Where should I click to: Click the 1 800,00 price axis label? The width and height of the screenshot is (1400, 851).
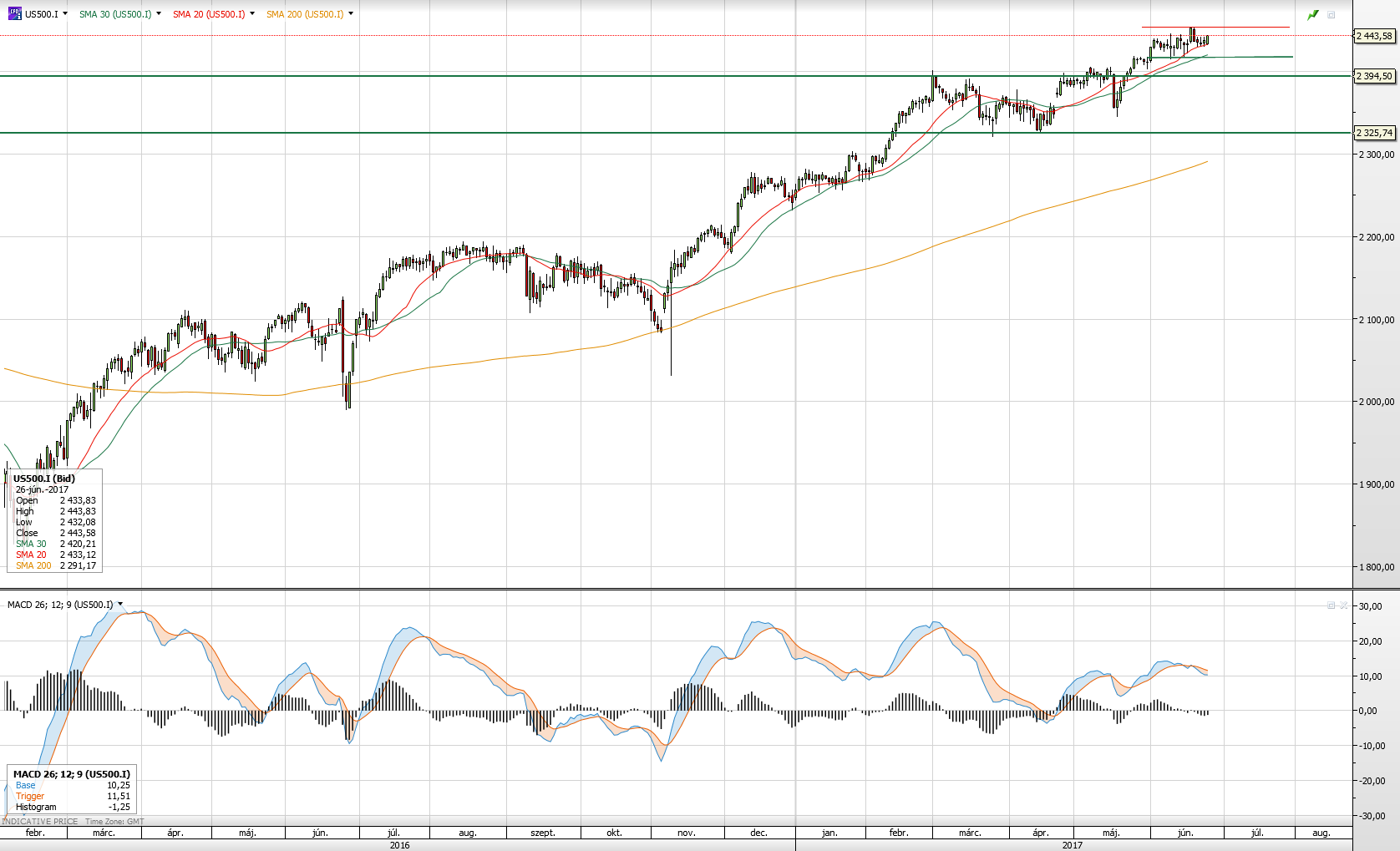click(1377, 567)
